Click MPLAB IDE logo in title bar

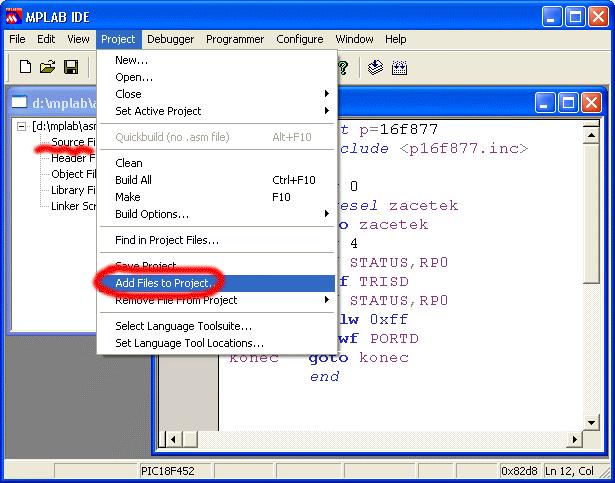pos(14,17)
